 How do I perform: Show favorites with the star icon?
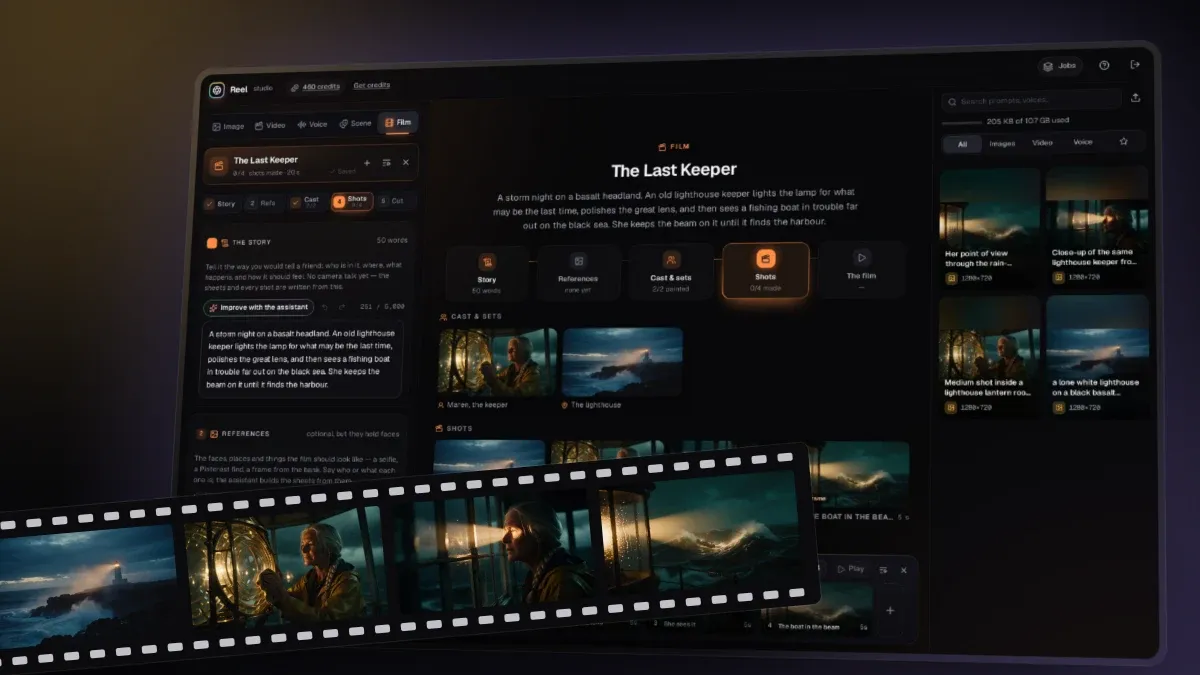click(1123, 141)
